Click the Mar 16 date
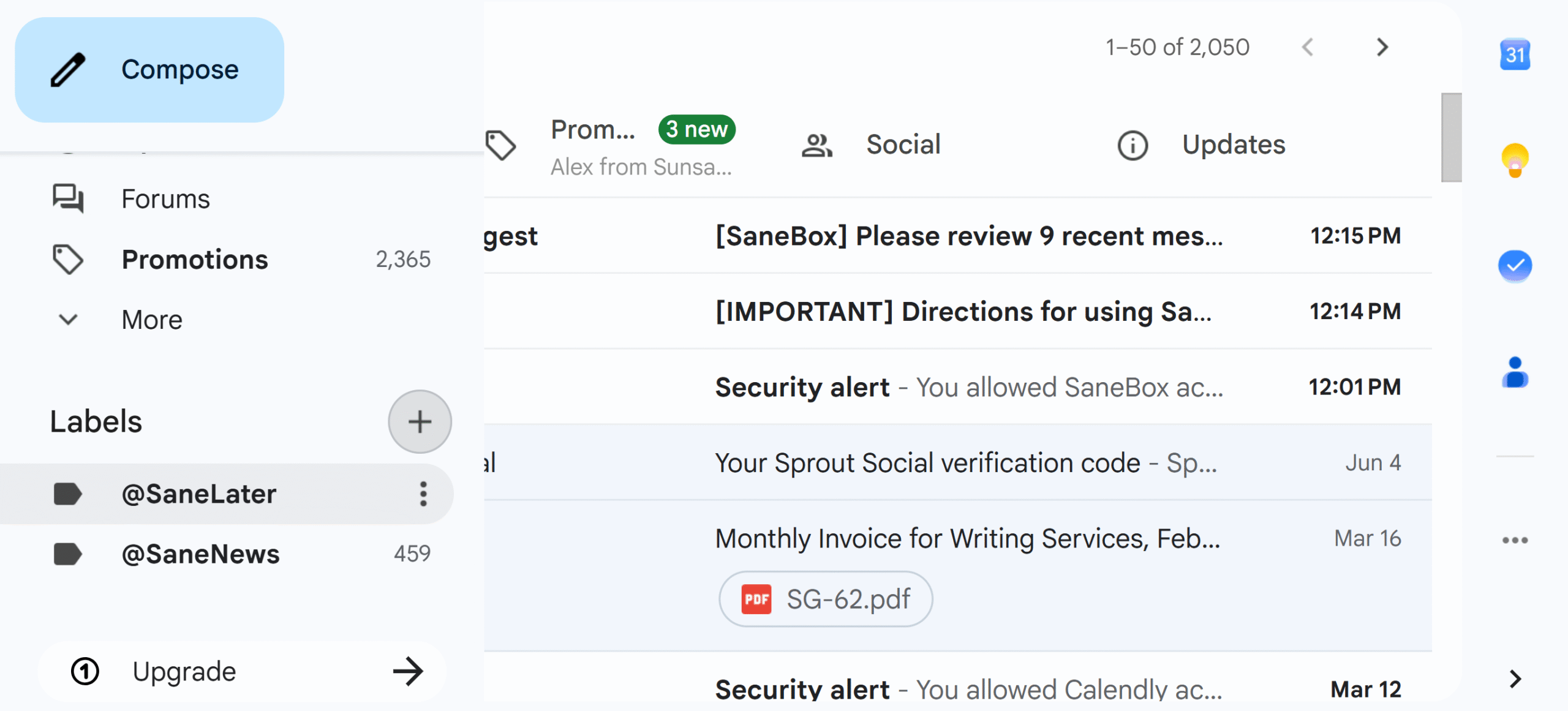Screen dimensions: 1568x711 click(x=1368, y=538)
